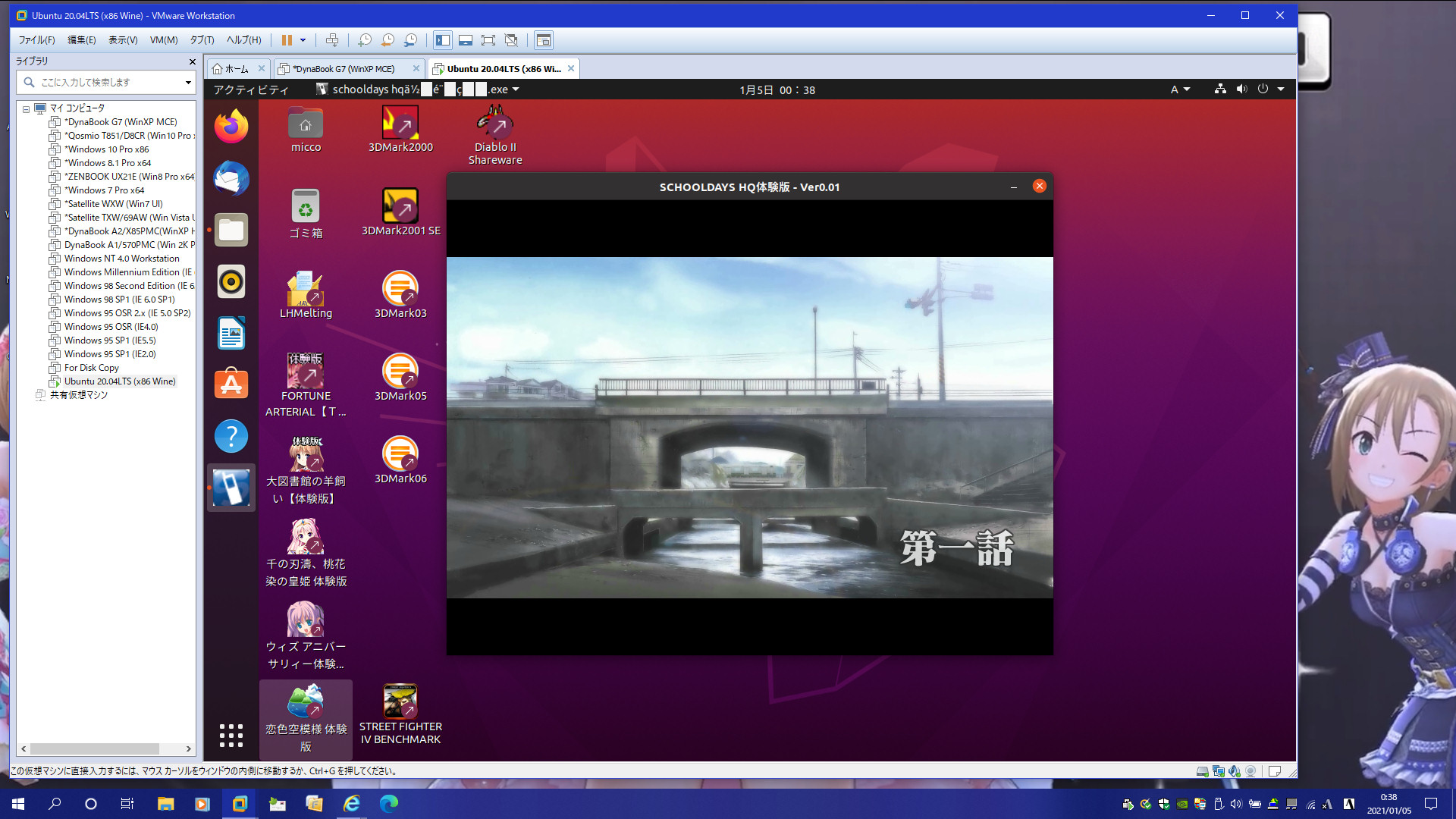The width and height of the screenshot is (1456, 819).
Task: Click the full screen mode toolbar icon
Action: pos(488,40)
